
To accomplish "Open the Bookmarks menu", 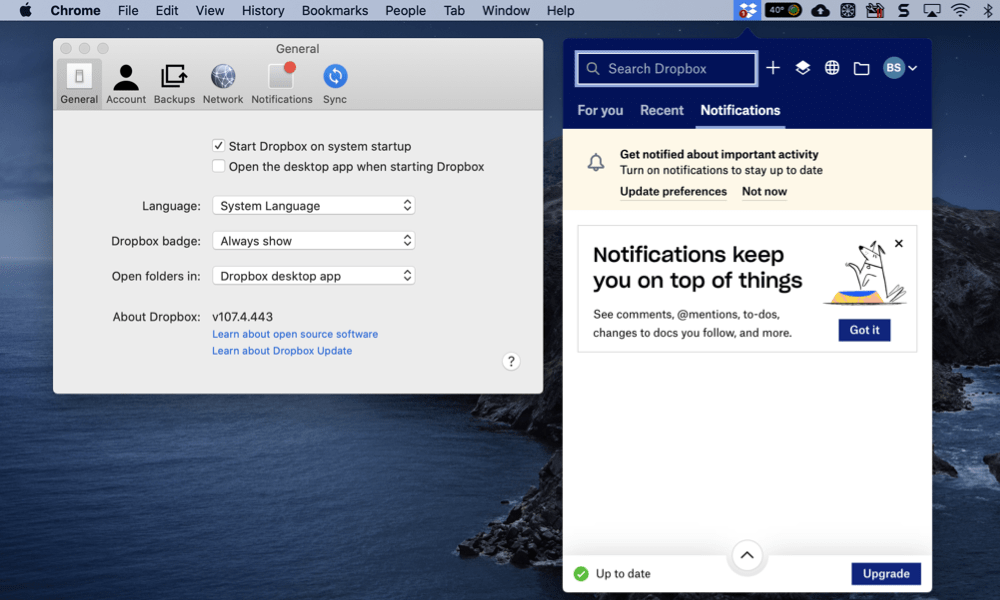I will click(x=335, y=10).
